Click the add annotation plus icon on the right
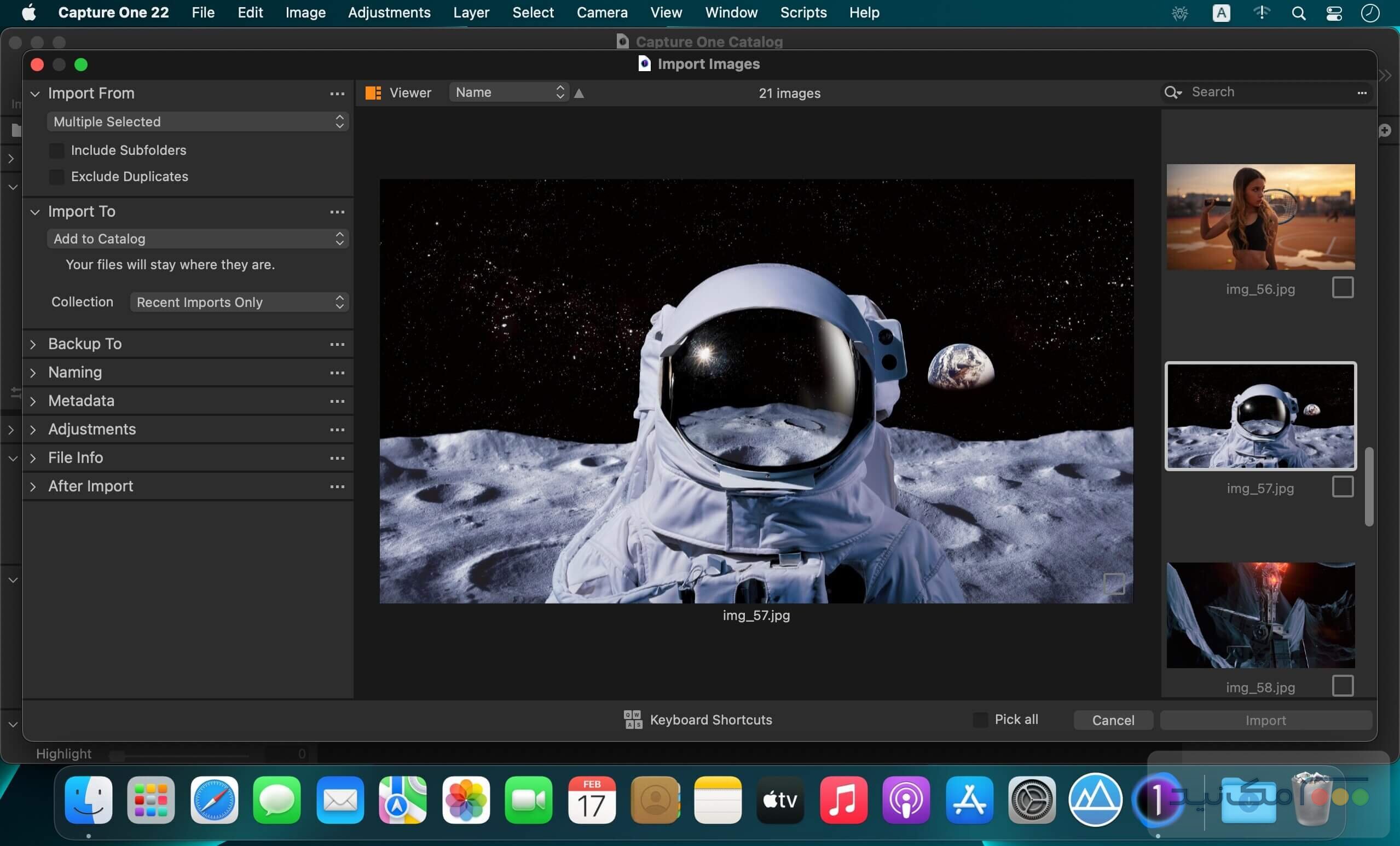Viewport: 1400px width, 846px height. tap(1385, 130)
